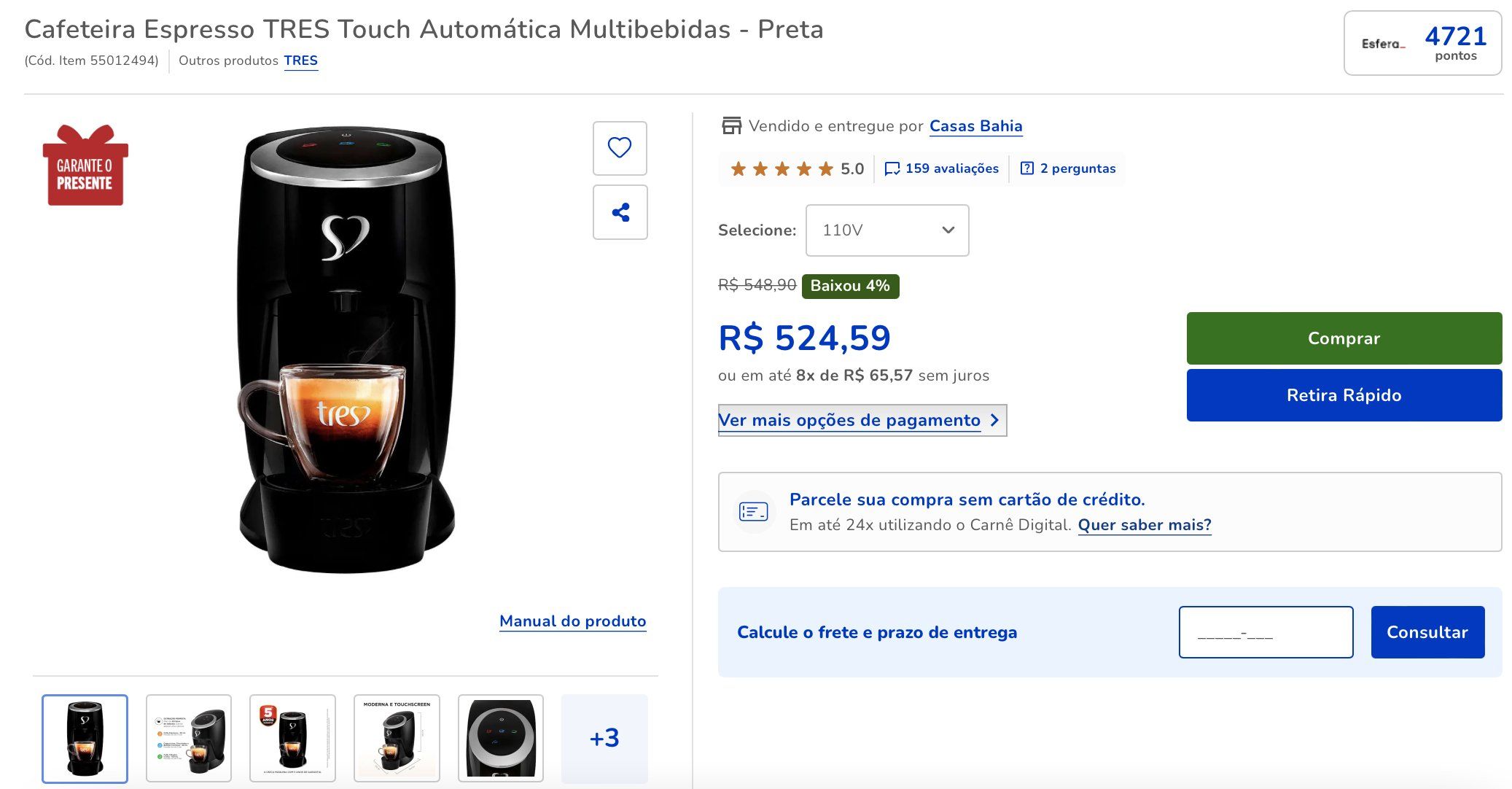Add product to favorites with heart icon
This screenshot has width=1512, height=789.
[x=620, y=148]
